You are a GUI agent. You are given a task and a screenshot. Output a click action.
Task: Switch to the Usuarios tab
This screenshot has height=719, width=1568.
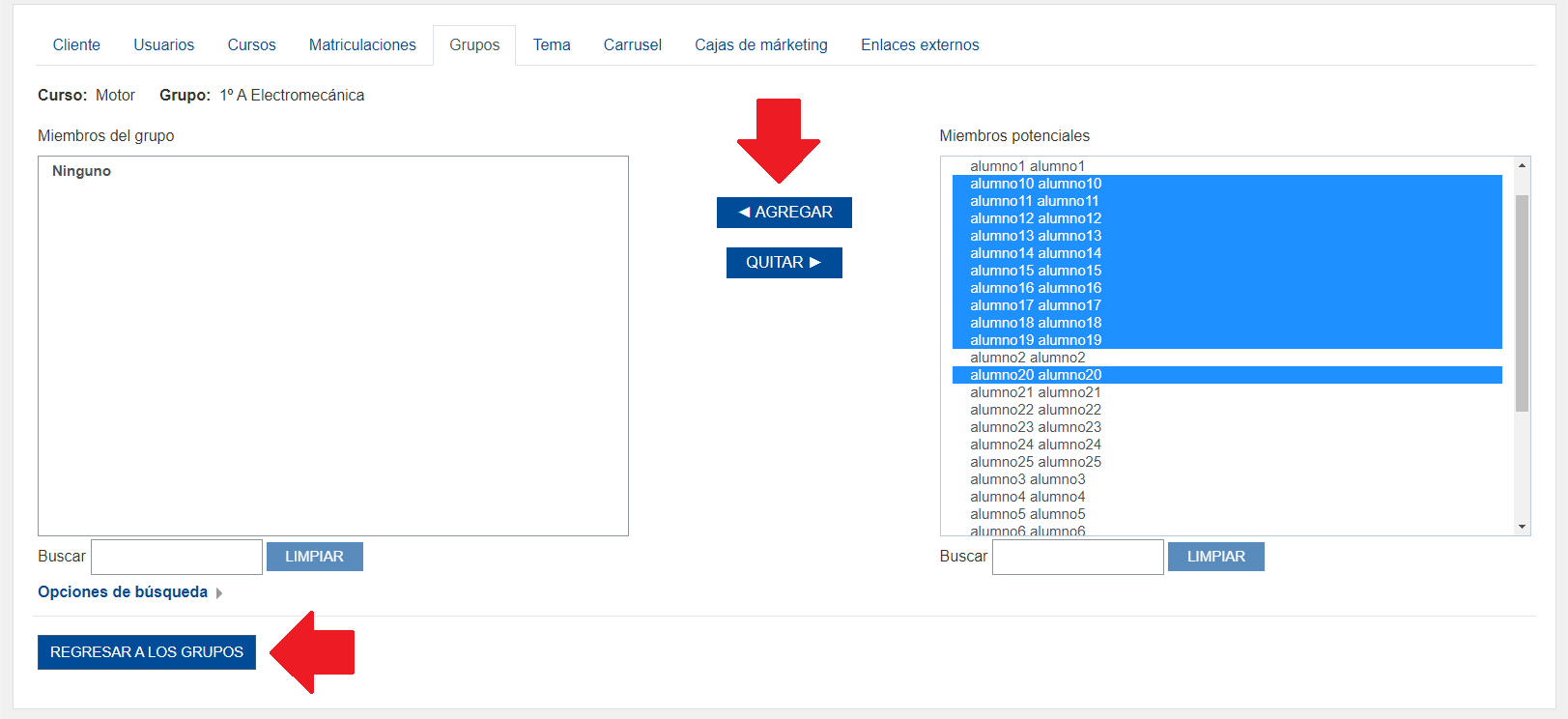click(x=163, y=45)
